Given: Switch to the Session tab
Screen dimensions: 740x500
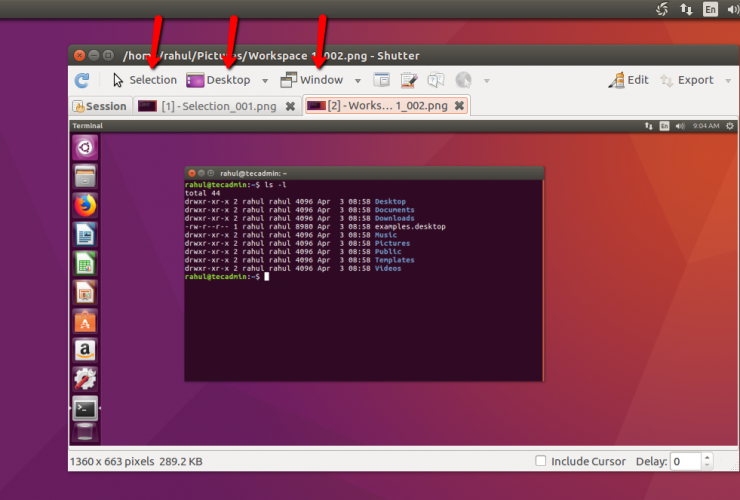Looking at the screenshot, I should click(x=100, y=106).
